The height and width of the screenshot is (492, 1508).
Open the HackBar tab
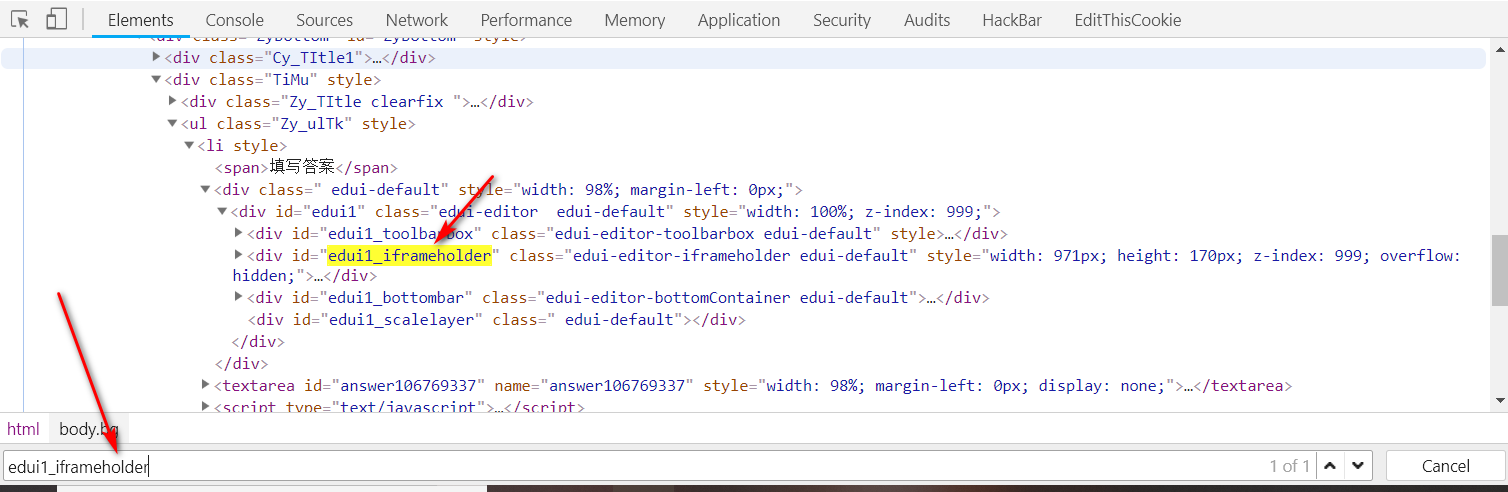[1012, 20]
